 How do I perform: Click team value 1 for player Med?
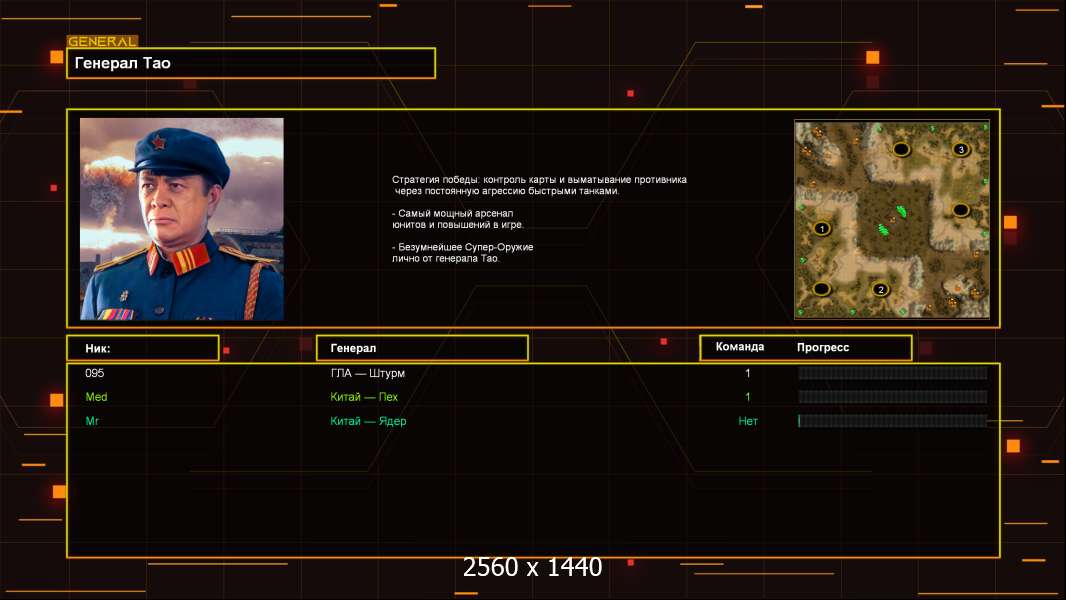tap(748, 397)
